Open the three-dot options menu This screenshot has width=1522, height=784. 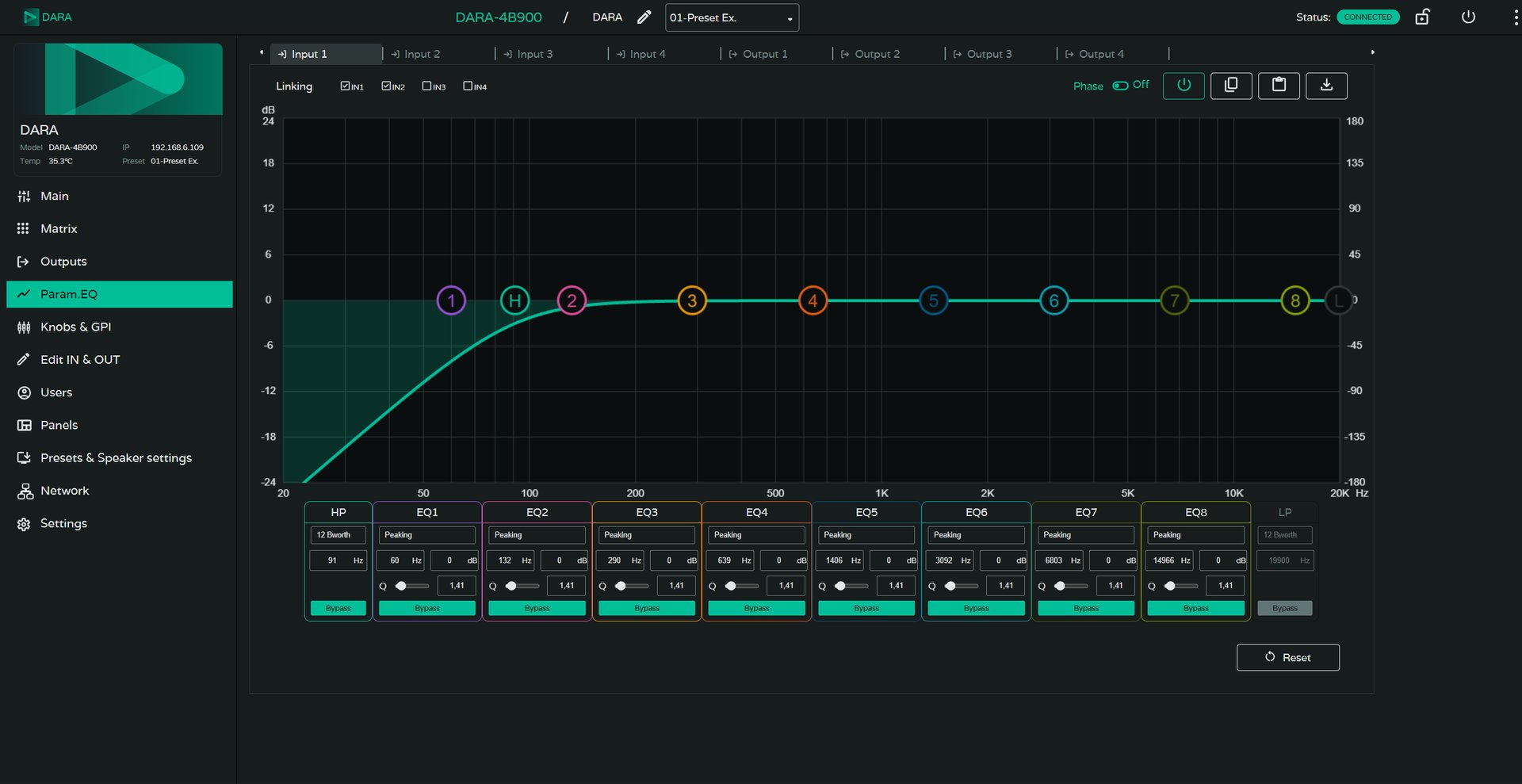coord(1516,17)
